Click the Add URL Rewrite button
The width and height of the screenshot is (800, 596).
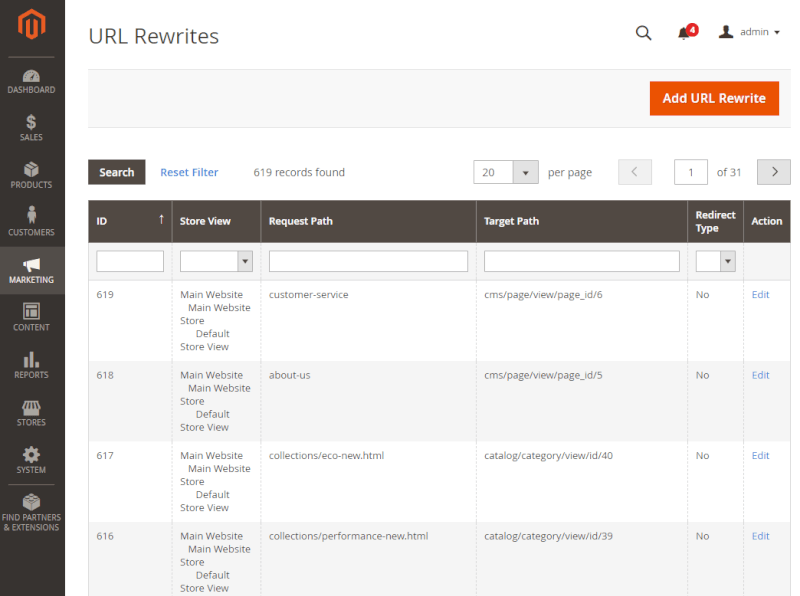click(x=714, y=98)
